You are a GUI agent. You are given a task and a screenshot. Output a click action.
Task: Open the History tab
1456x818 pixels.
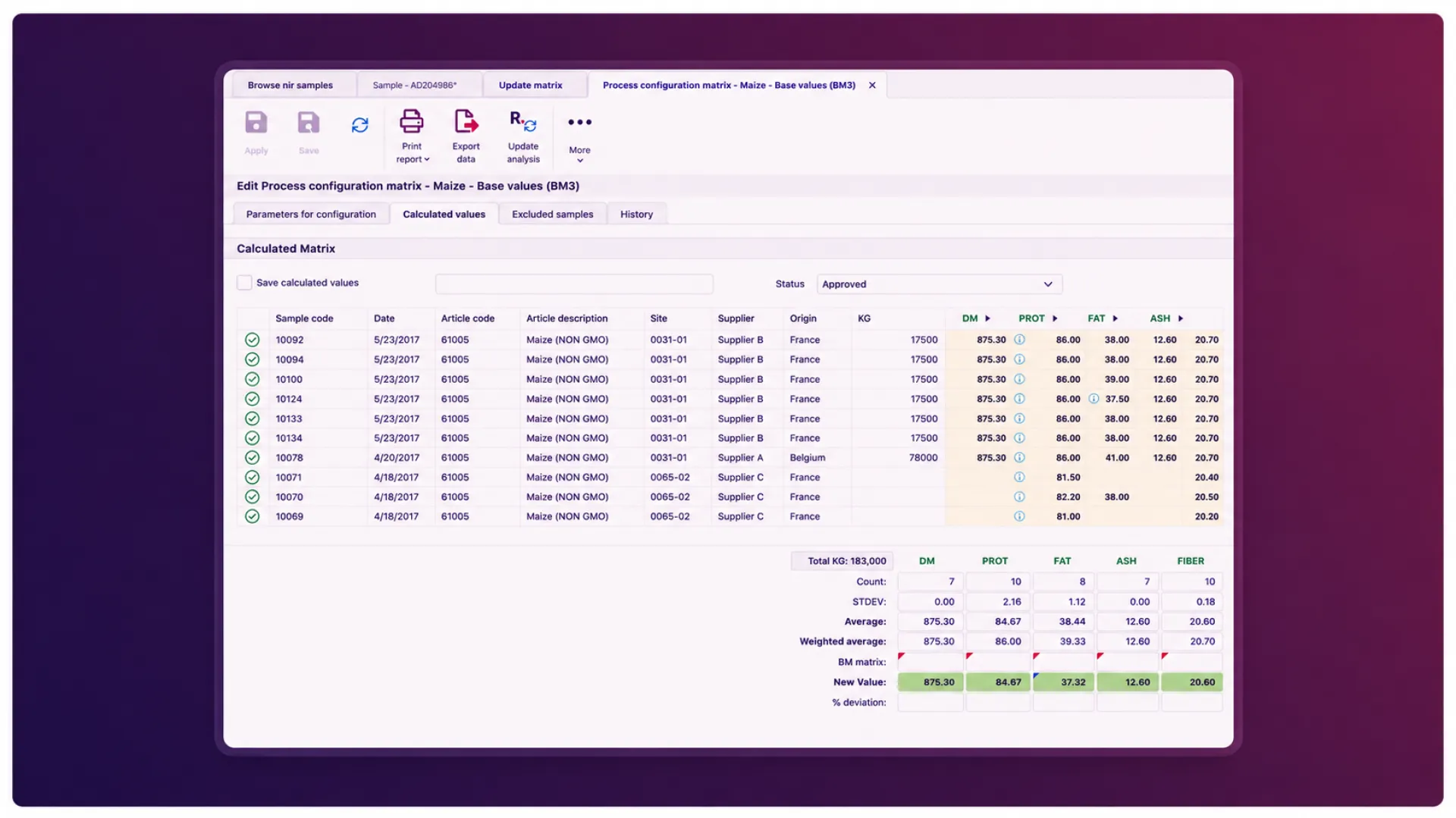coord(636,215)
